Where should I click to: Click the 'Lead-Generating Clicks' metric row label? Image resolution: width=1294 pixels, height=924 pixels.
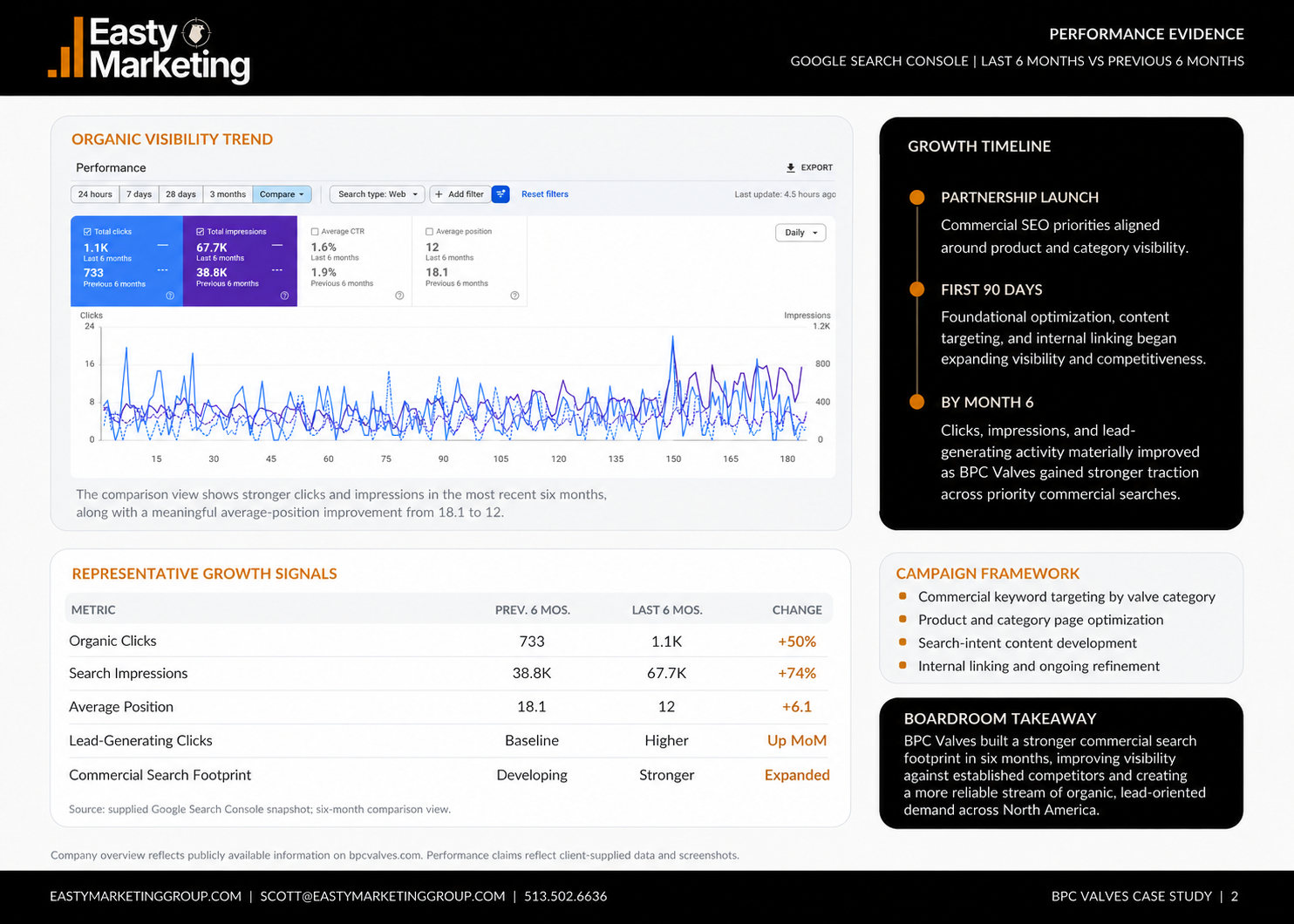140,740
